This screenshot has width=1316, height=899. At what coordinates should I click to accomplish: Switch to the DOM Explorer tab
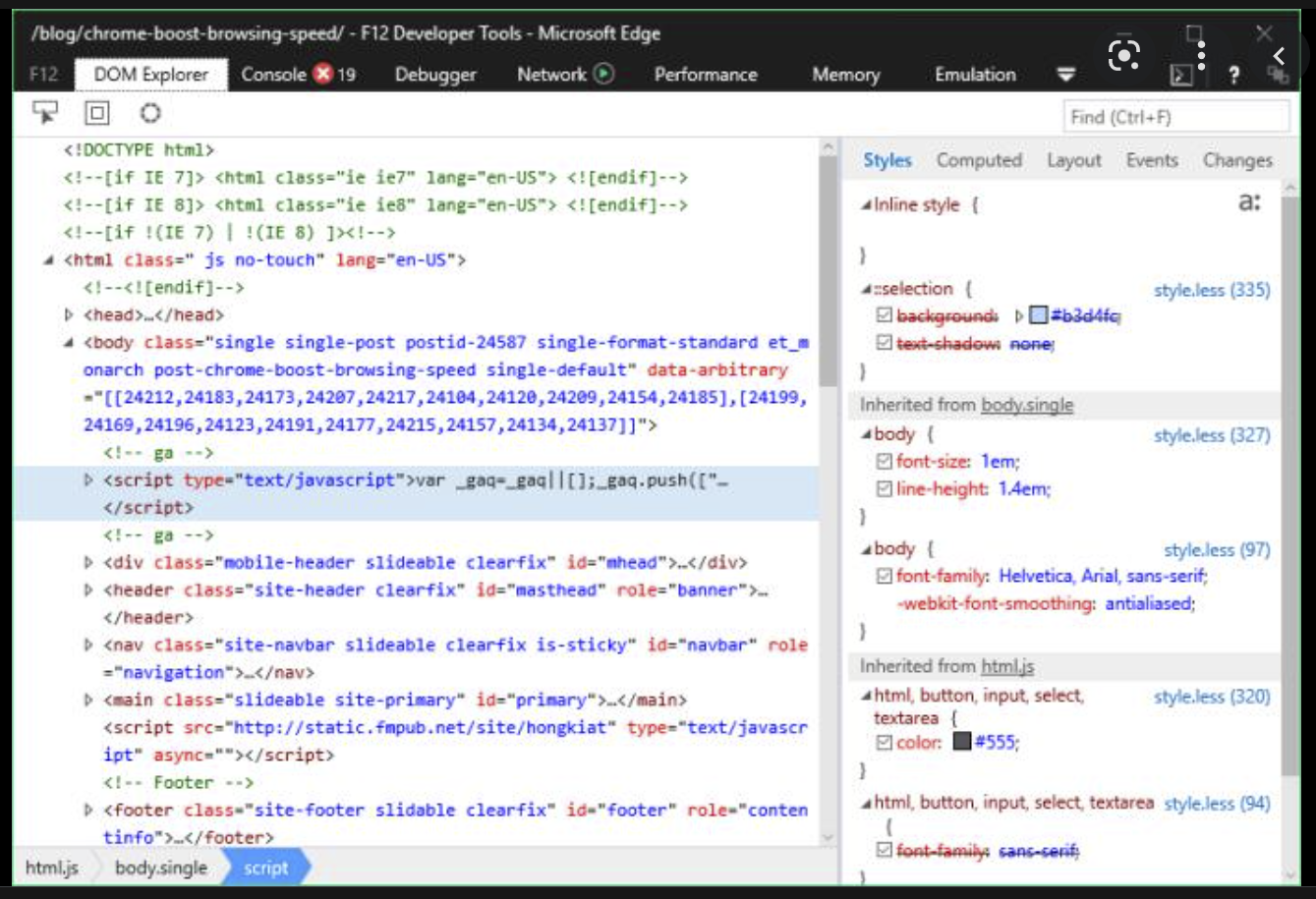coord(150,75)
